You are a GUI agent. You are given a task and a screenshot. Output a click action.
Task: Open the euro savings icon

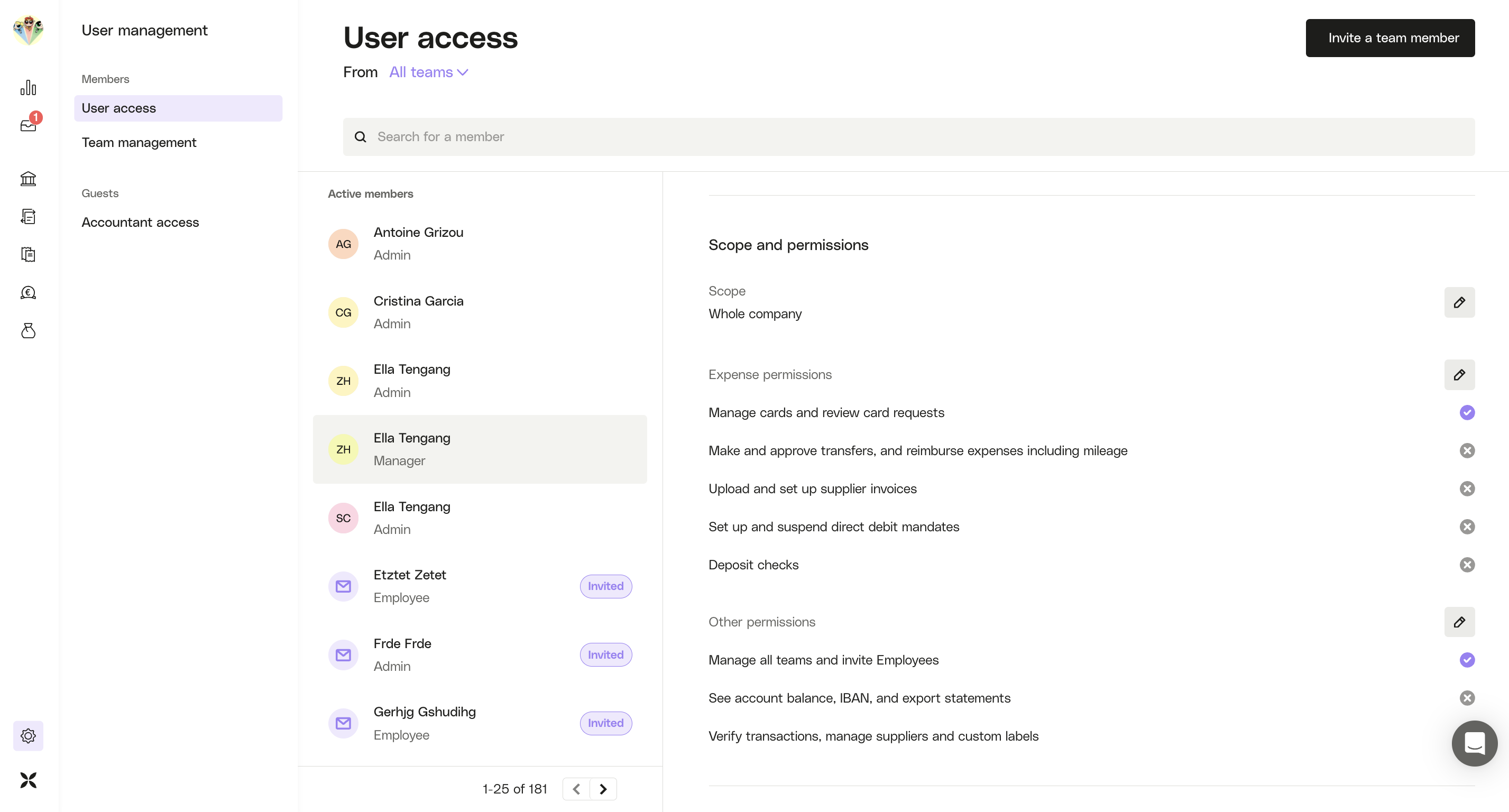(x=28, y=292)
